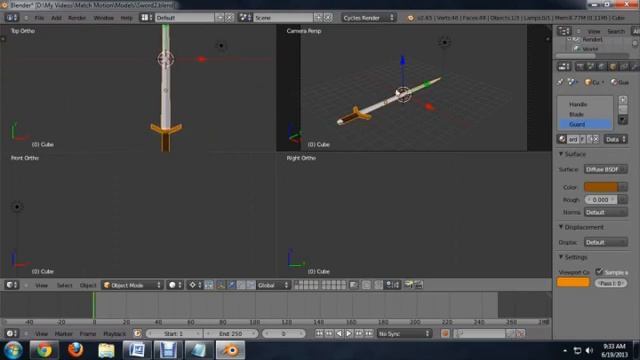This screenshot has width=640, height=360.
Task: Select the Blade material slot
Action: click(585, 114)
